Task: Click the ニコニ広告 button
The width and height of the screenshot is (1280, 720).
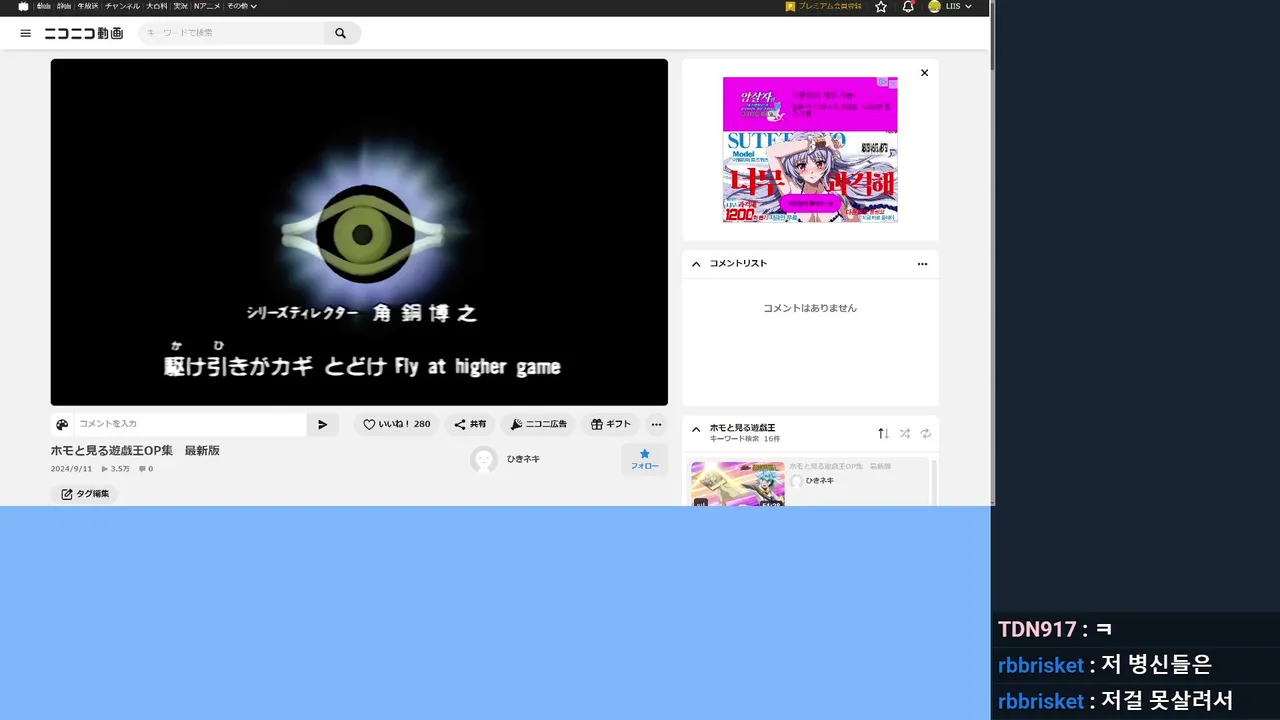Action: pos(538,424)
